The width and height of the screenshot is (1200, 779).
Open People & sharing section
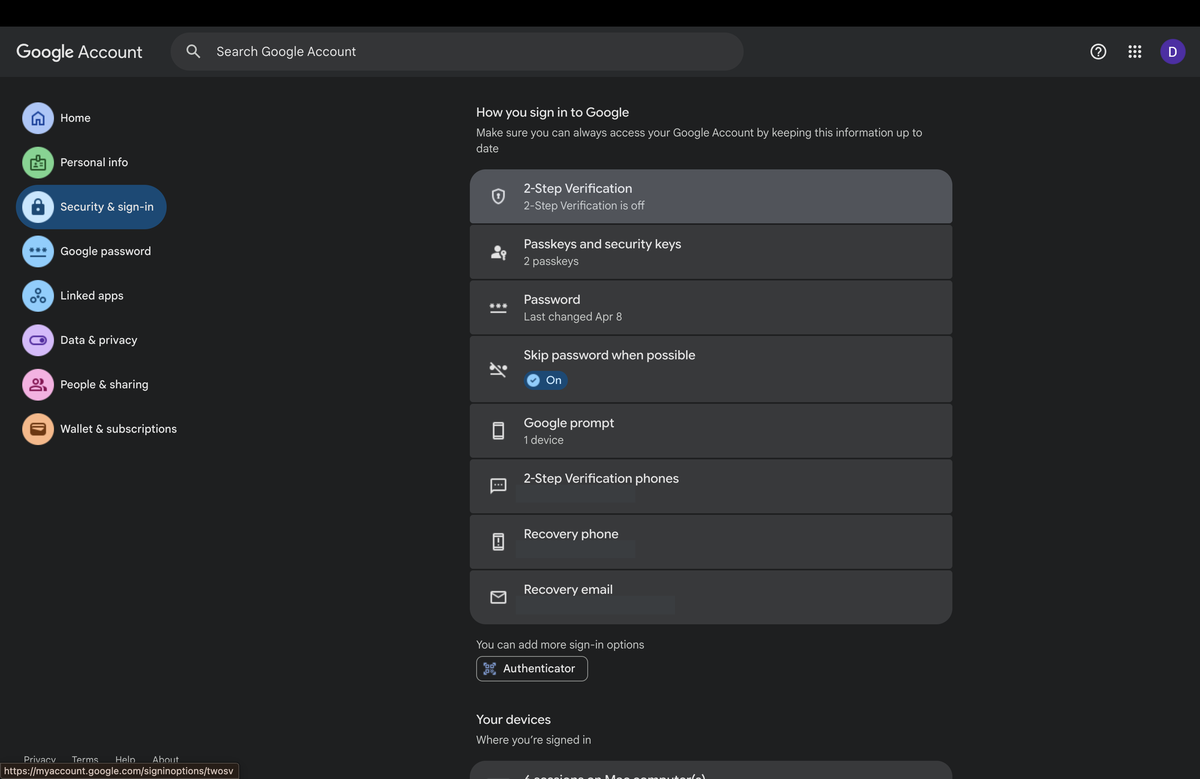87,384
